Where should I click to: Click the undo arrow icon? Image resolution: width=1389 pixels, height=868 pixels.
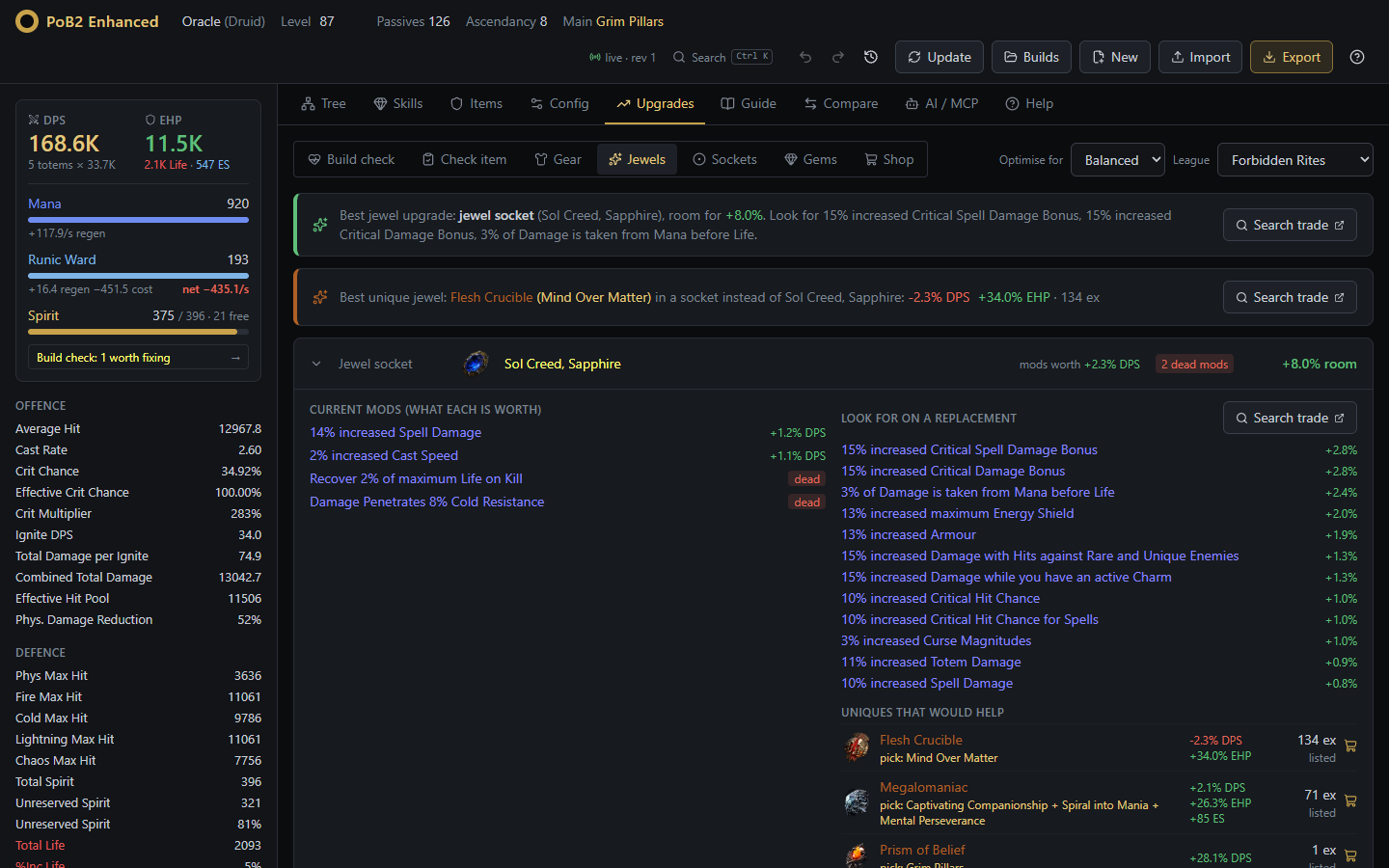805,57
